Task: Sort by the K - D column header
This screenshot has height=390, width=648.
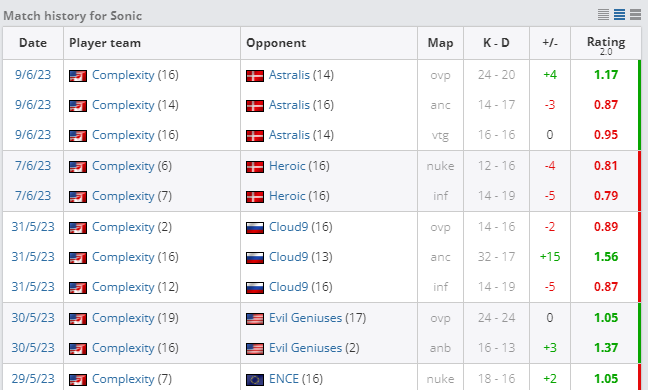Action: [496, 43]
